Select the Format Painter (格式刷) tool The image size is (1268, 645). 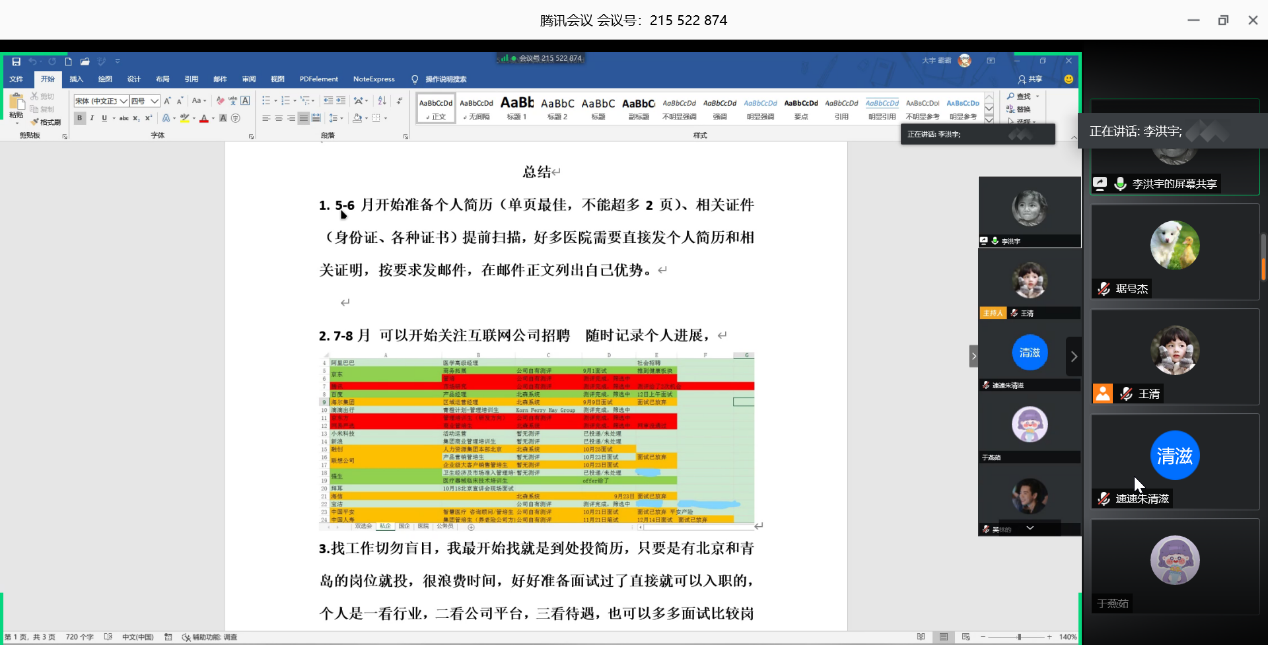(46, 122)
